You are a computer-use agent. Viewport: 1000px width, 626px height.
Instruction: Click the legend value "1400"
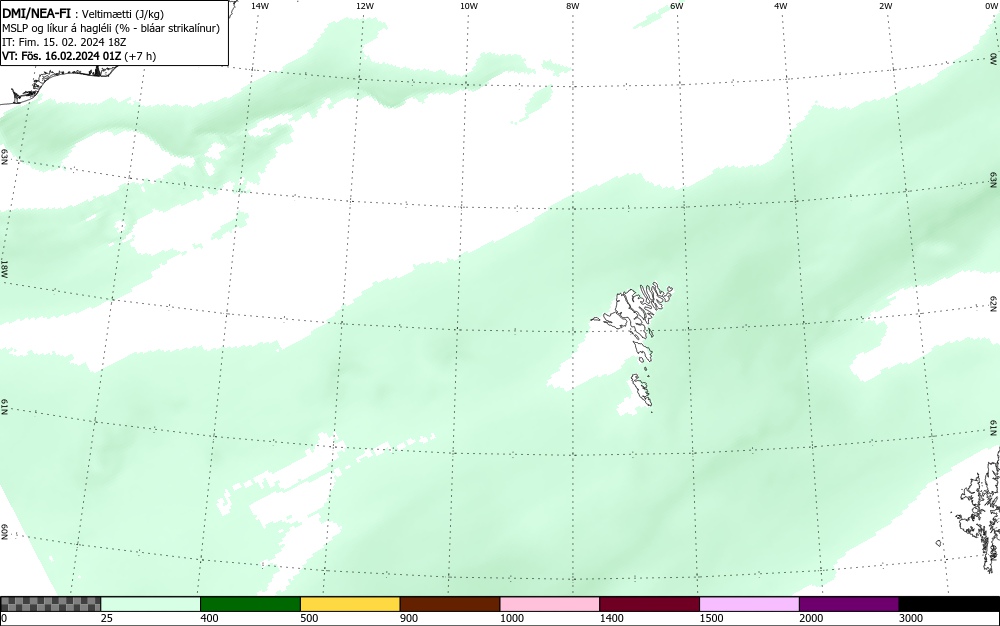coord(612,618)
